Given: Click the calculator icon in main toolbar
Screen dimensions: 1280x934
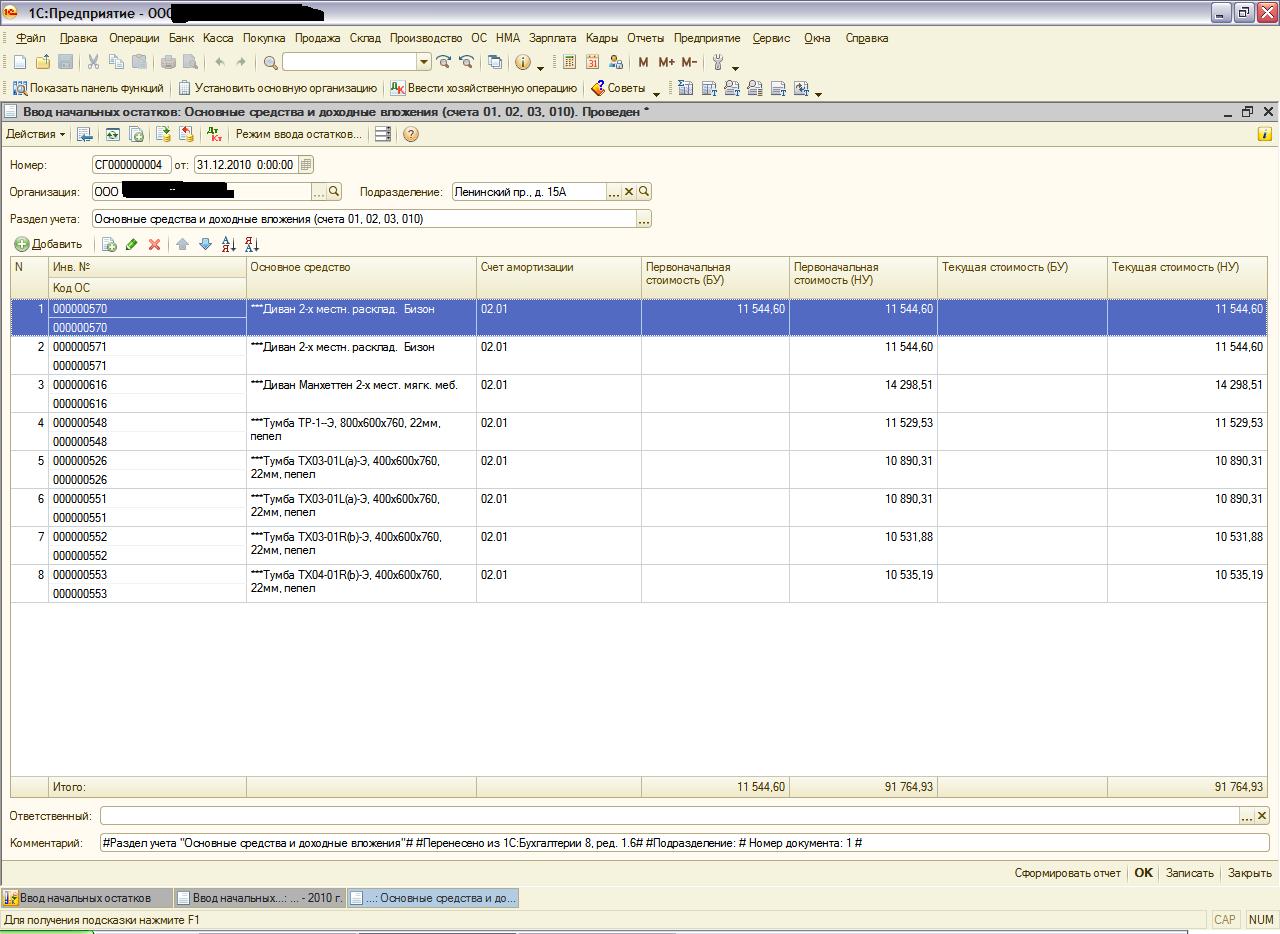Looking at the screenshot, I should click(569, 62).
